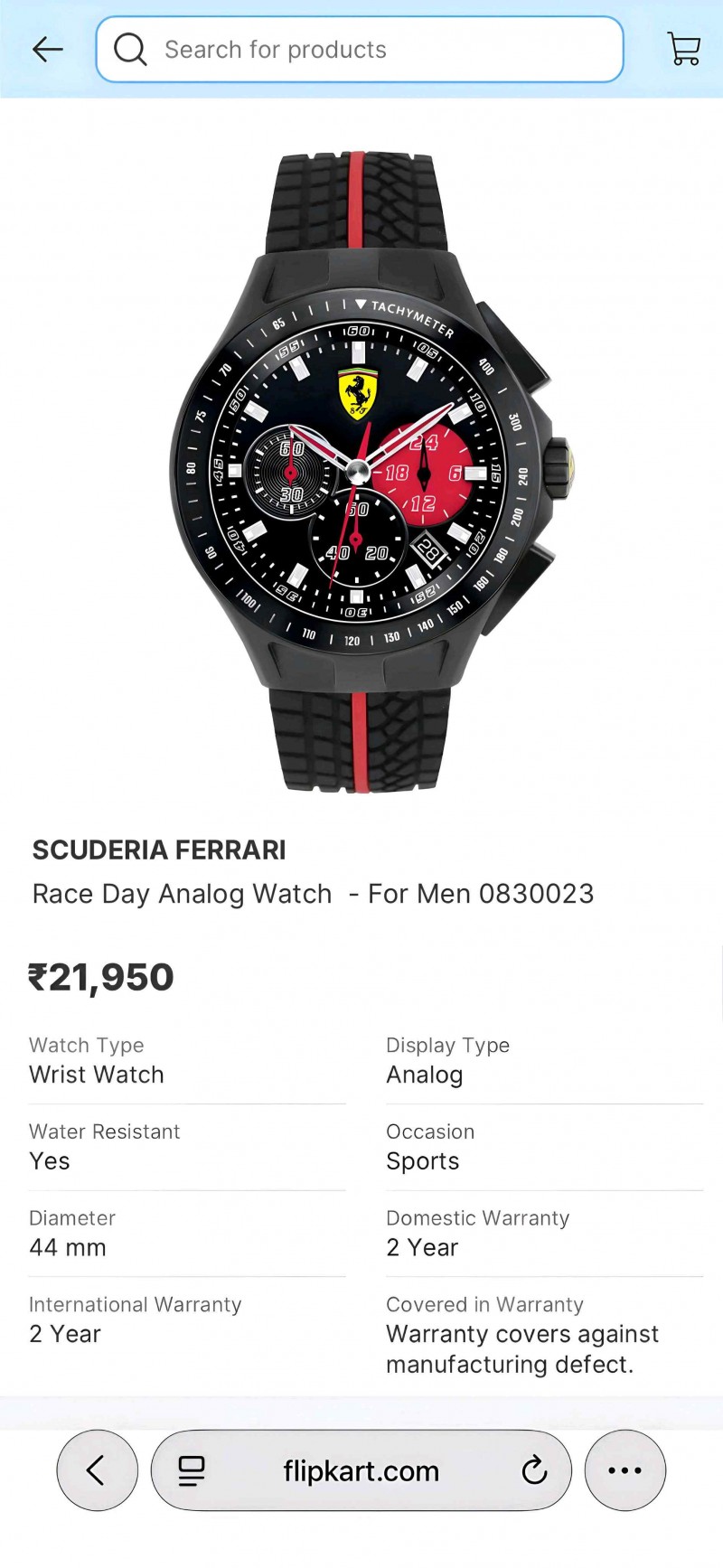This screenshot has height=1568, width=723.
Task: Open the Ferrari watch product image
Action: [371, 472]
